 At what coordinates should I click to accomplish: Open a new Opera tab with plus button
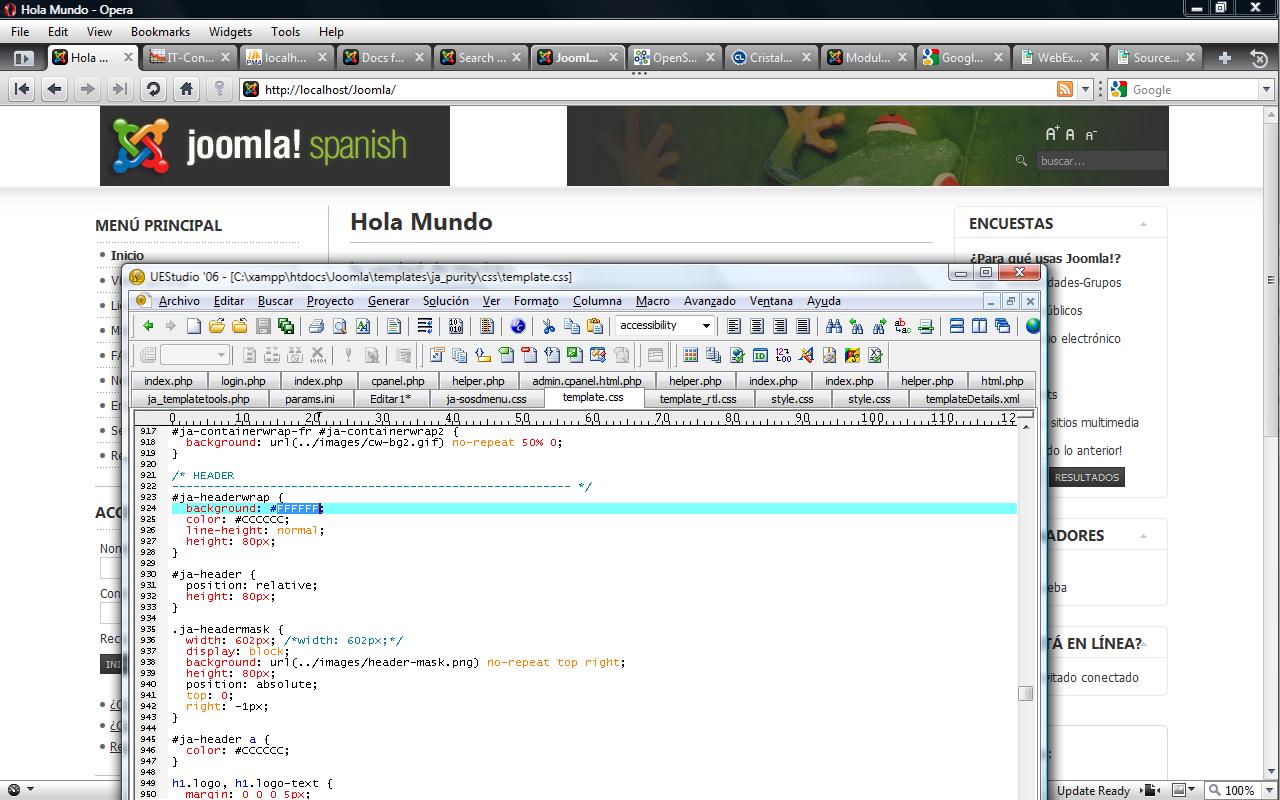(1225, 58)
